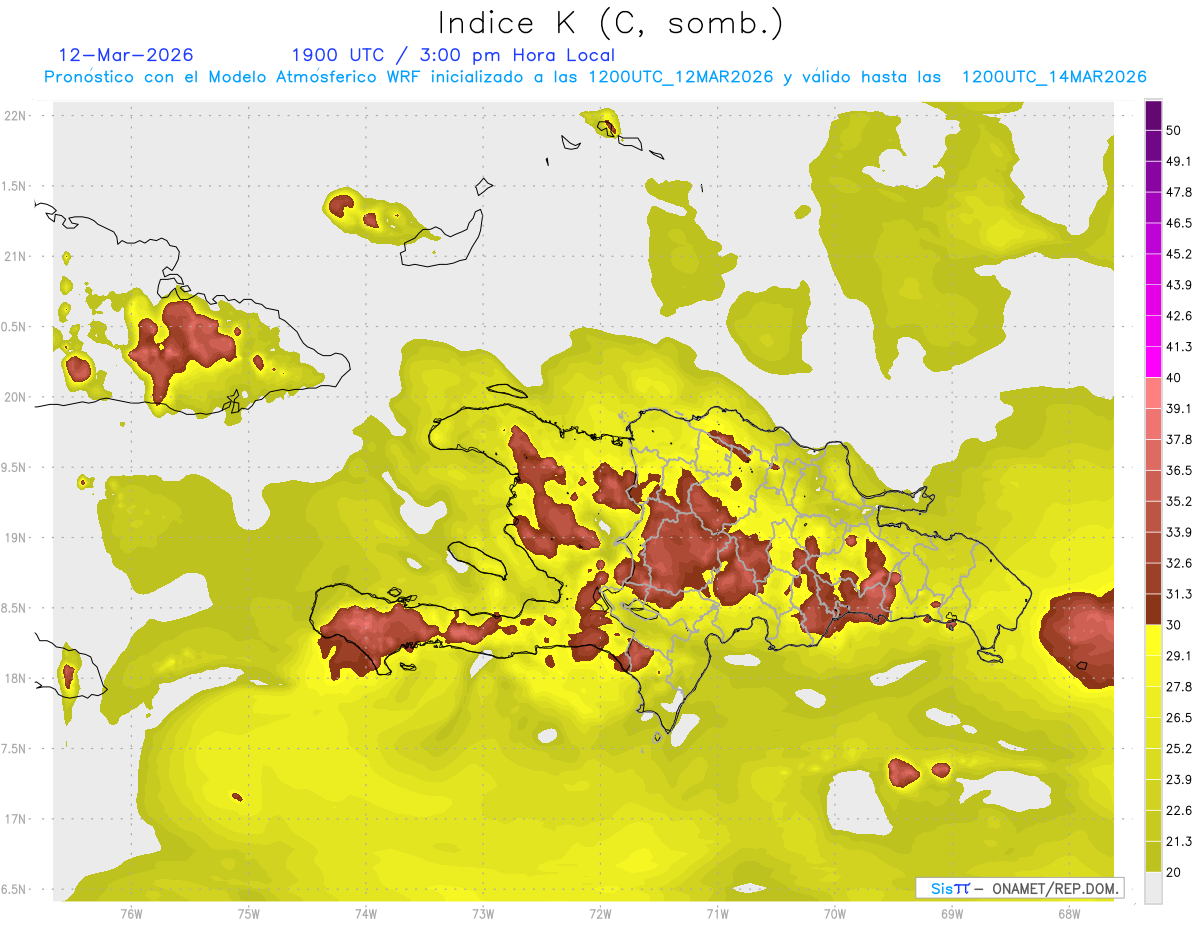Click the colorbar value "31.3"
The image size is (1200, 927).
[x=1179, y=594]
